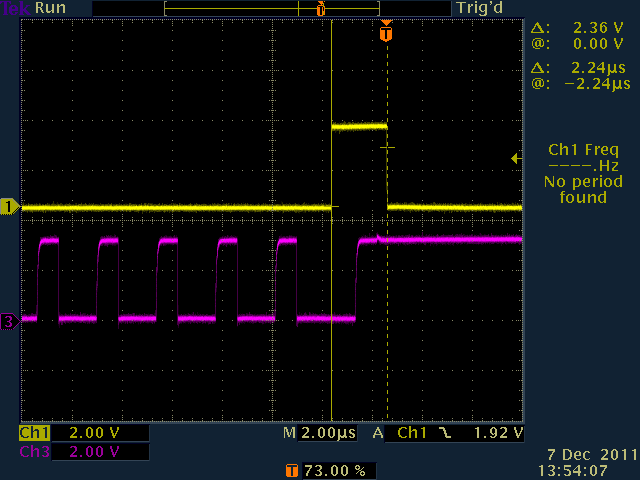Viewport: 640px width, 480px height.
Task: Select the orange trigger position marker T
Action: [x=386, y=31]
